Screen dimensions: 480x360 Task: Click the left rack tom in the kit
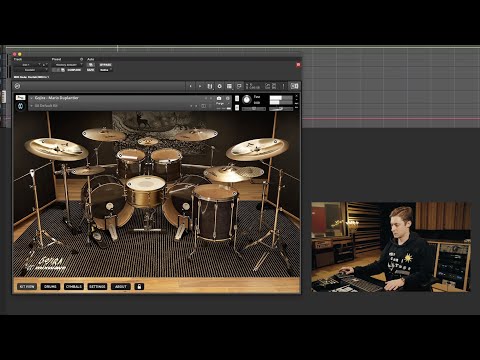[131, 162]
